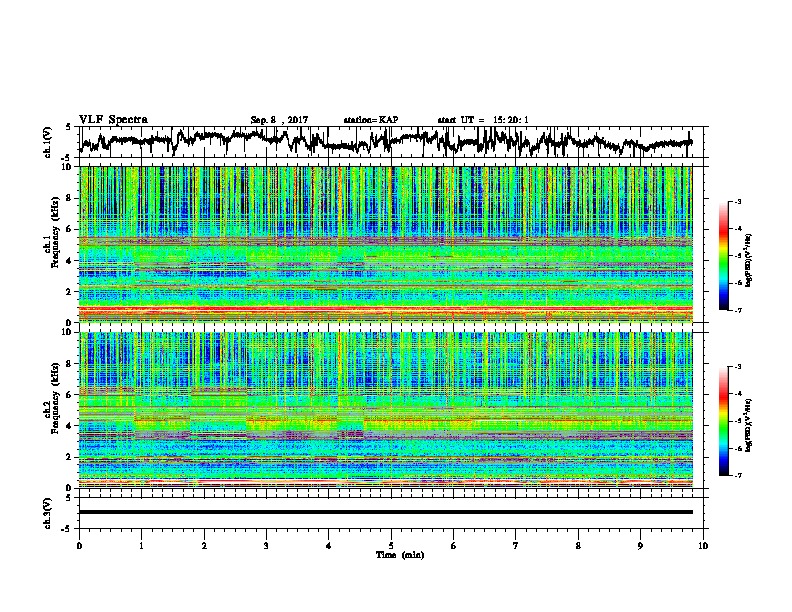Click the ch.2 spectrogram color bar
Screen dimensions: 792x612
(x=723, y=421)
